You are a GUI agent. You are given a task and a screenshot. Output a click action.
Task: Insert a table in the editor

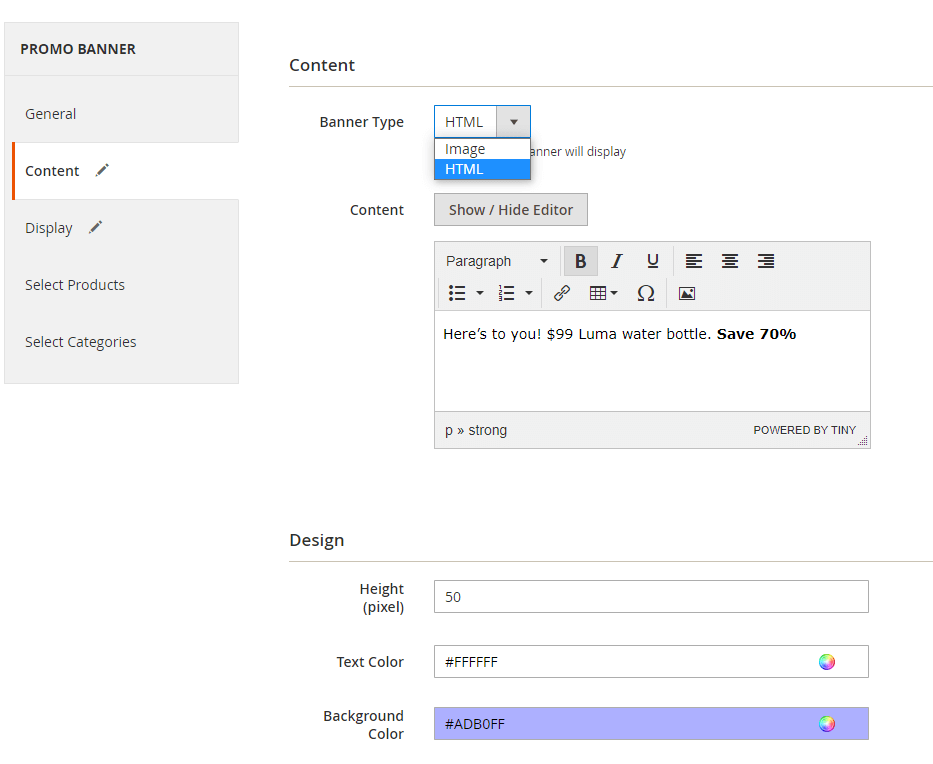pos(603,293)
